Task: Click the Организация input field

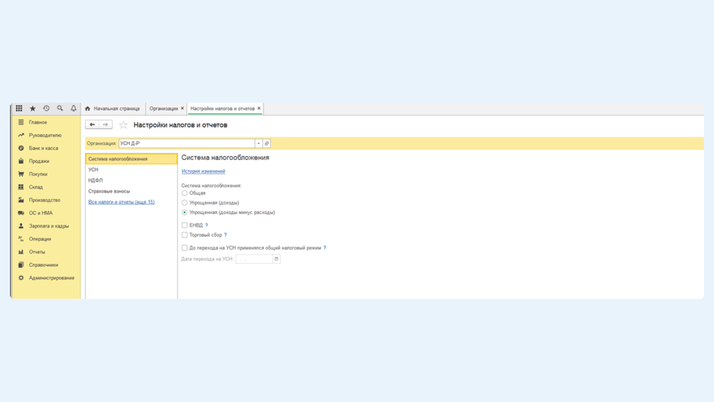Action: [186, 143]
